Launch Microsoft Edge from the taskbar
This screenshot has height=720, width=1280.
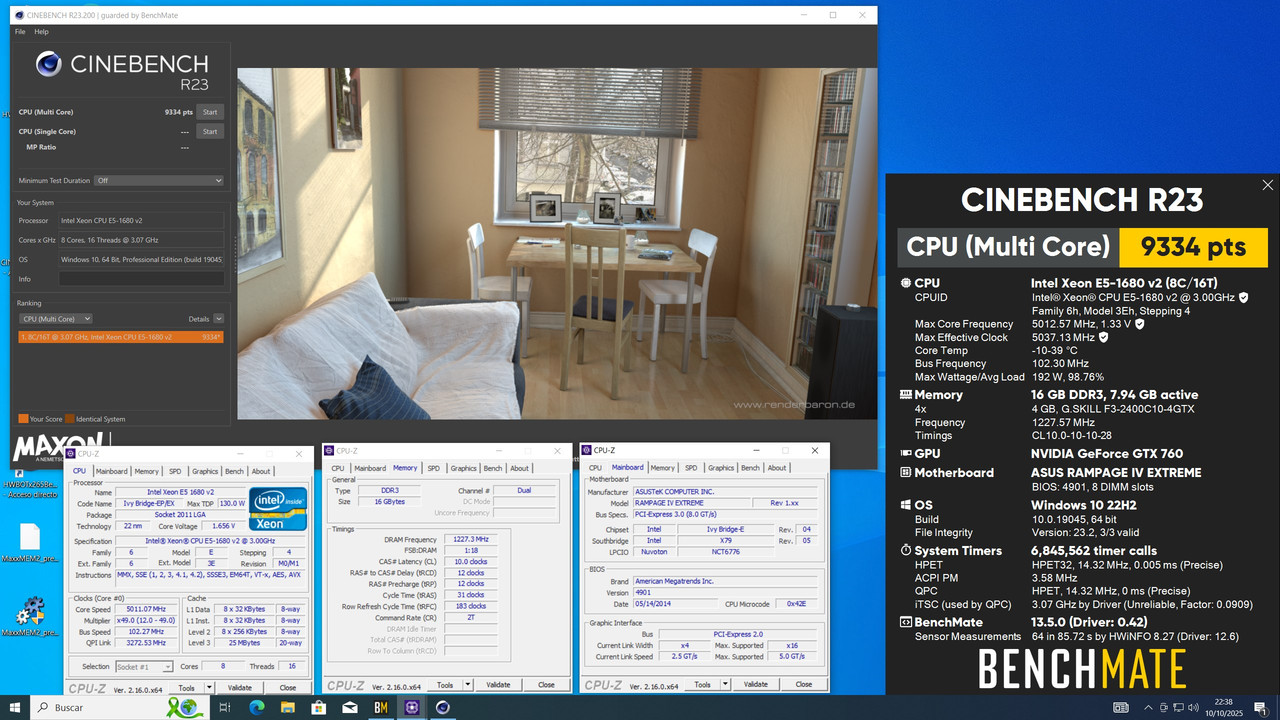click(x=256, y=707)
